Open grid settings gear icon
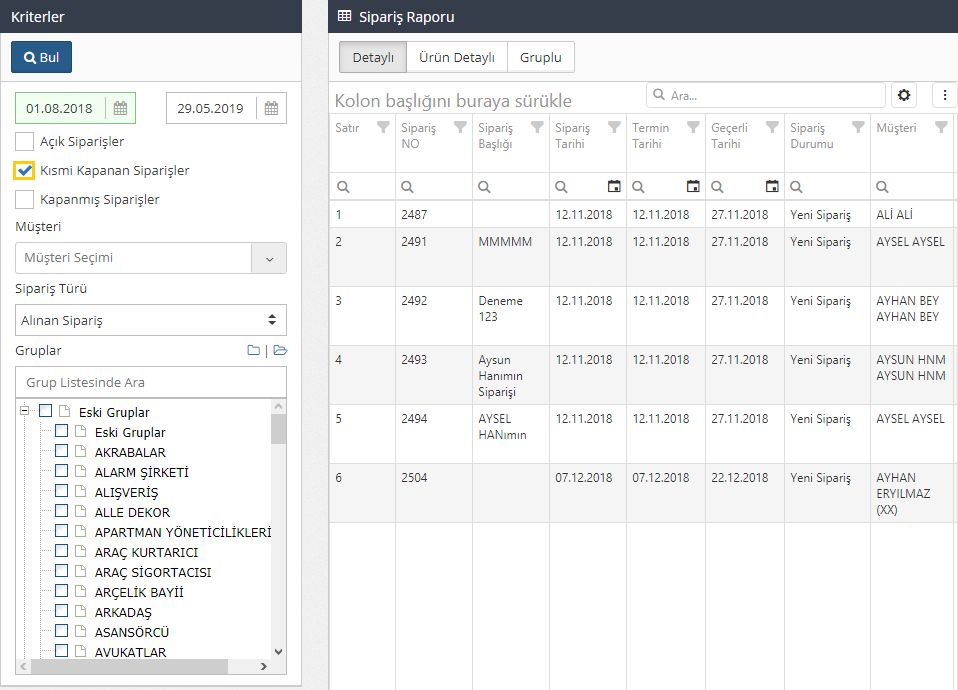The height and width of the screenshot is (690, 958). point(904,95)
